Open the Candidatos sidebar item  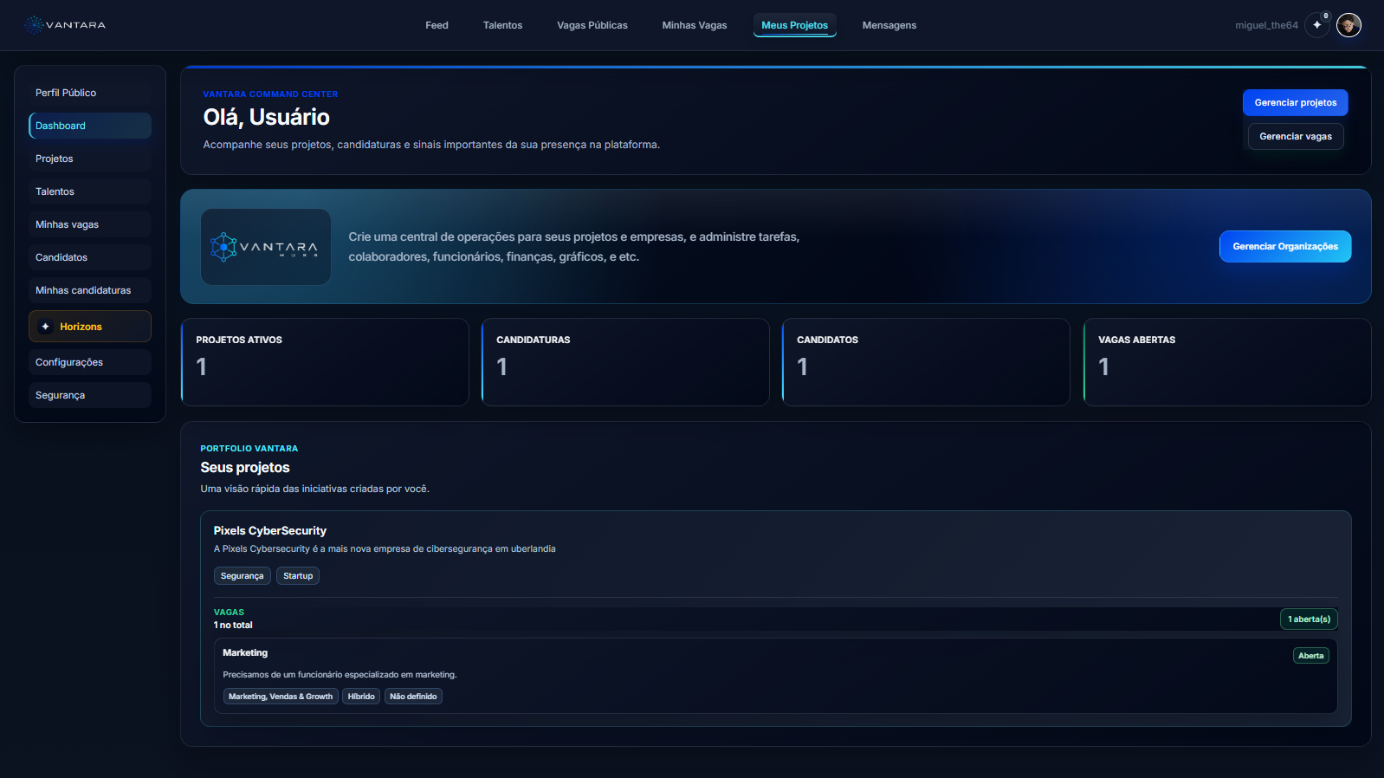tap(90, 258)
